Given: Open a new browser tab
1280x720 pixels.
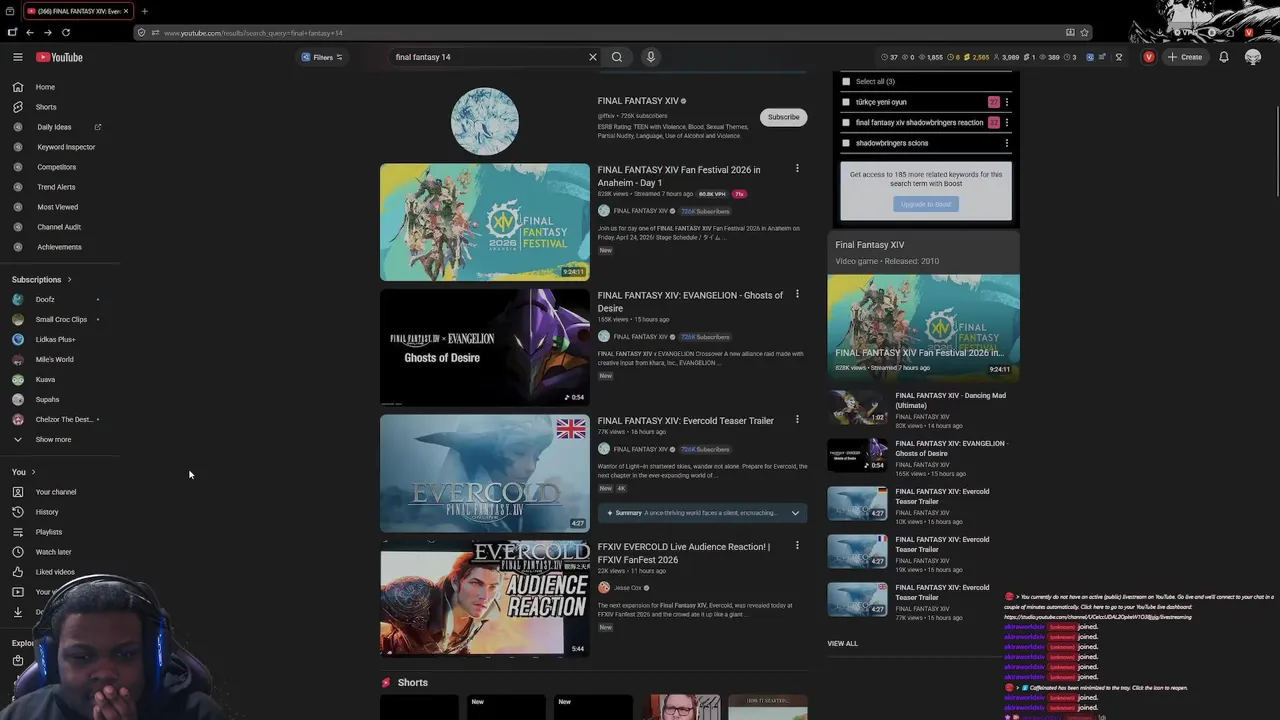Looking at the screenshot, I should click(144, 11).
